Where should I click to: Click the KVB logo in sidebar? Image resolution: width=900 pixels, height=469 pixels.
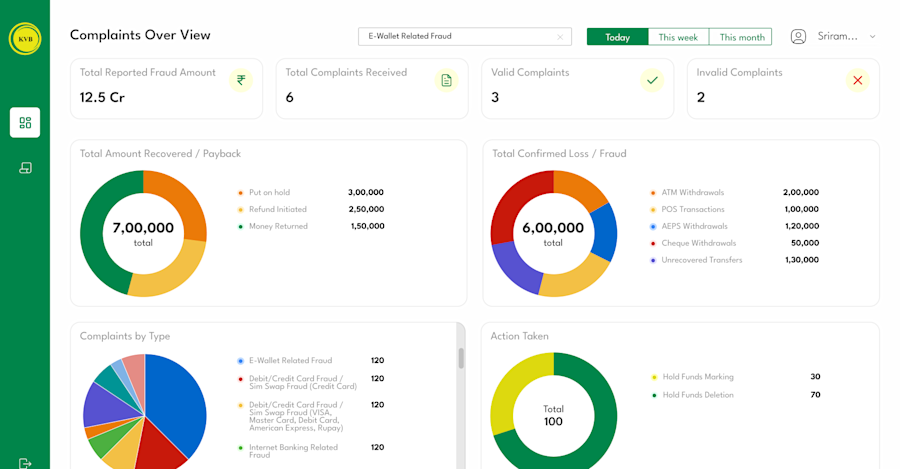25,38
